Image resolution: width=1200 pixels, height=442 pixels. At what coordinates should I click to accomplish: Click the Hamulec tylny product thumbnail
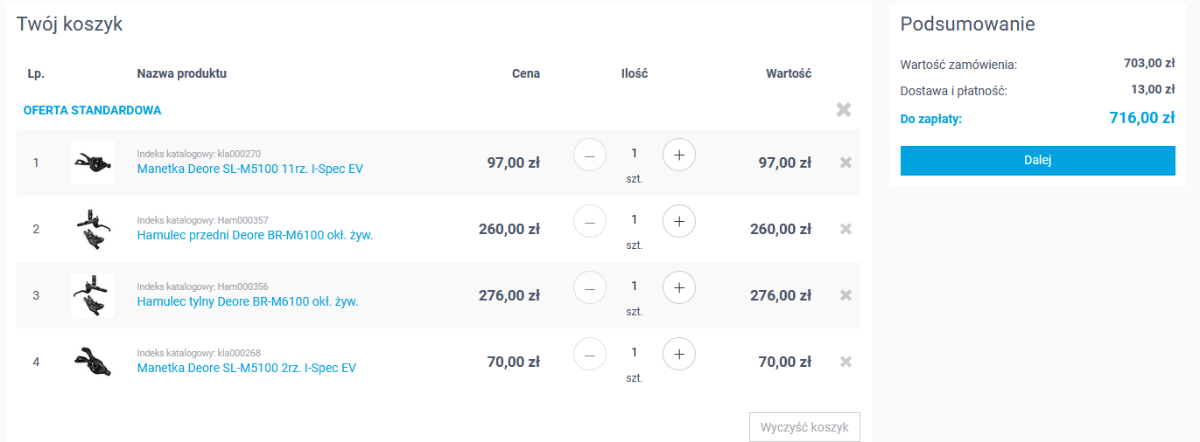(91, 295)
